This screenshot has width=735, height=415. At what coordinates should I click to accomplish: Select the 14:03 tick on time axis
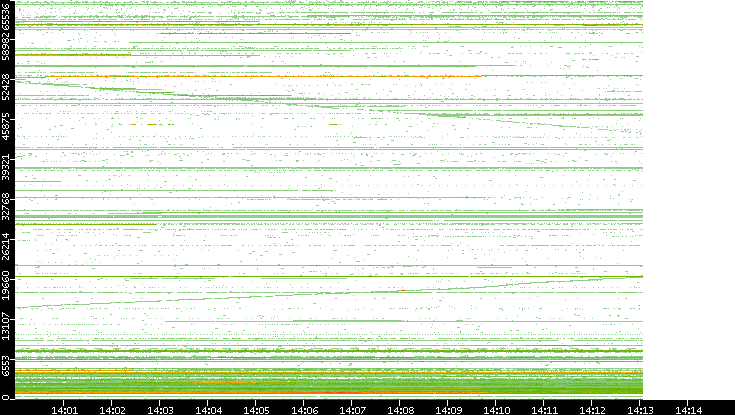(160, 408)
